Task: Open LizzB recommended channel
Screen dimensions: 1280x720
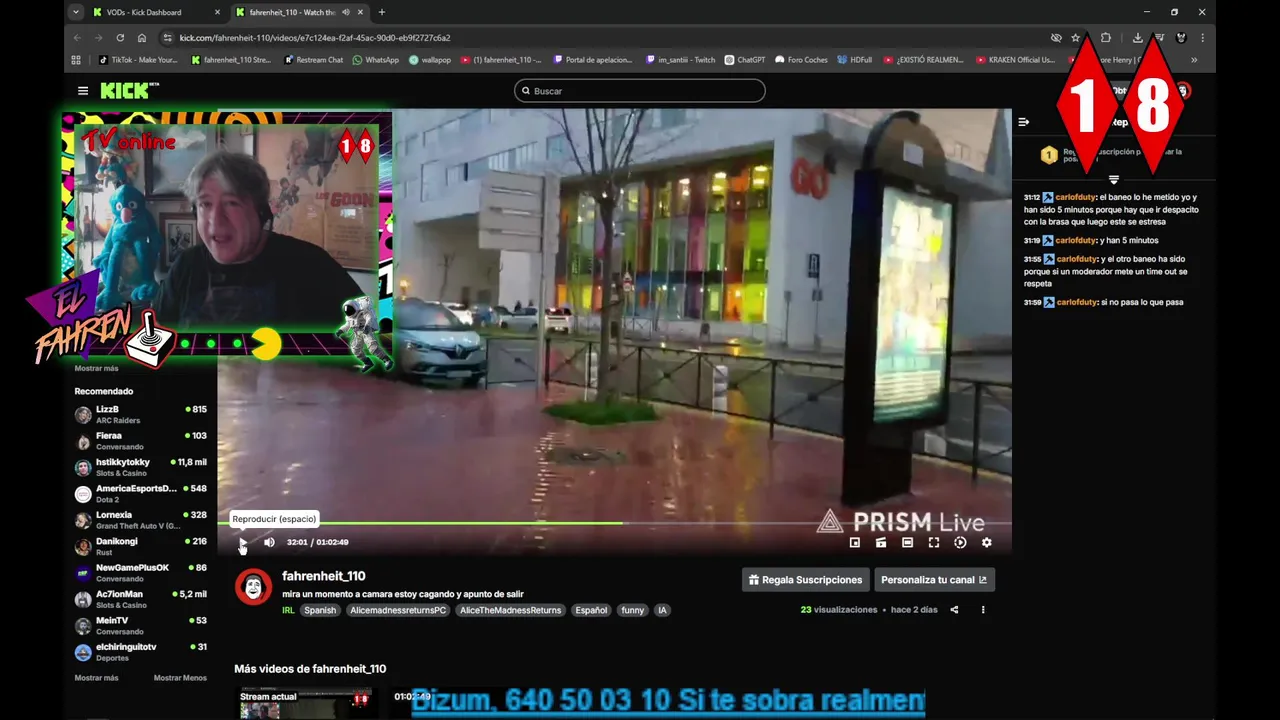Action: tap(141, 414)
